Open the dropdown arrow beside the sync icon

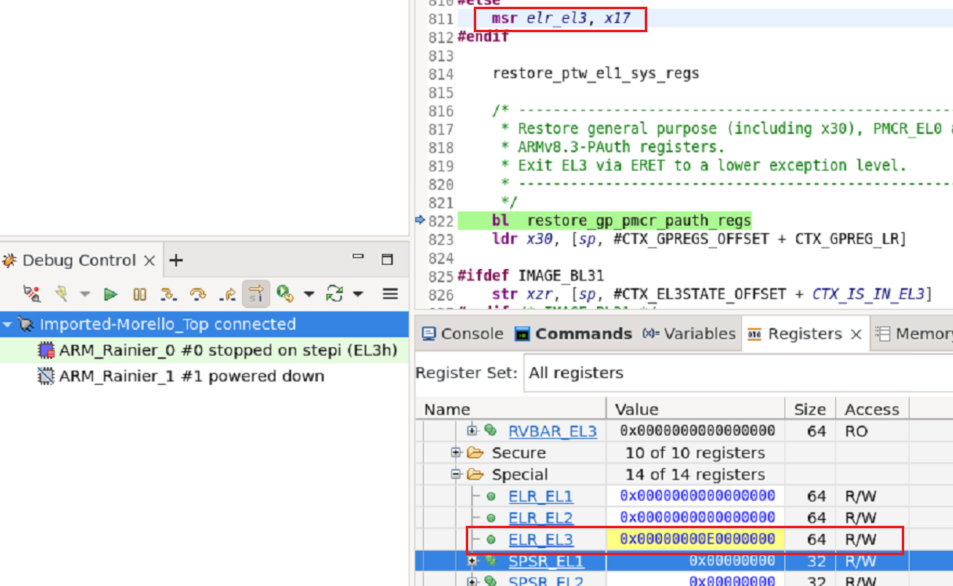click(x=357, y=294)
